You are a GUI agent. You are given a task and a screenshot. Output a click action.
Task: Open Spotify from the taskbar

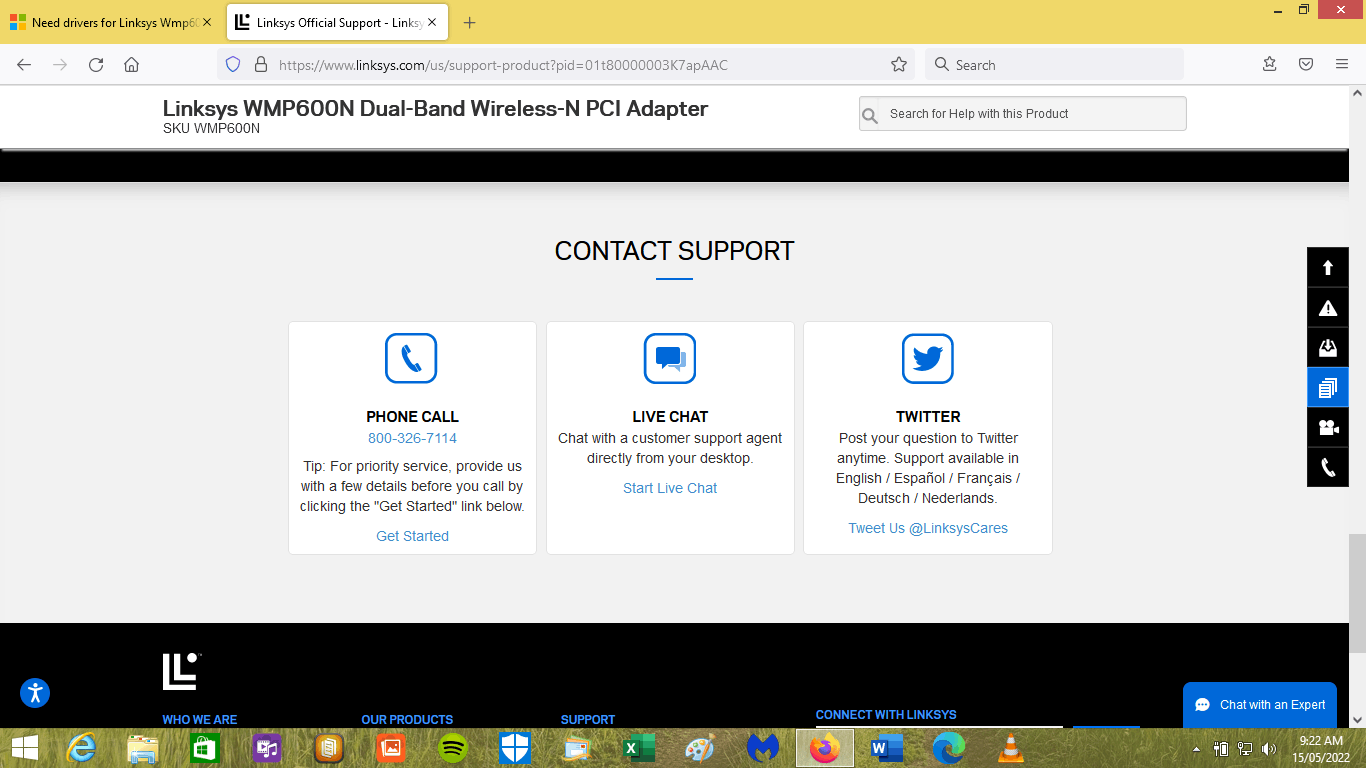[453, 748]
